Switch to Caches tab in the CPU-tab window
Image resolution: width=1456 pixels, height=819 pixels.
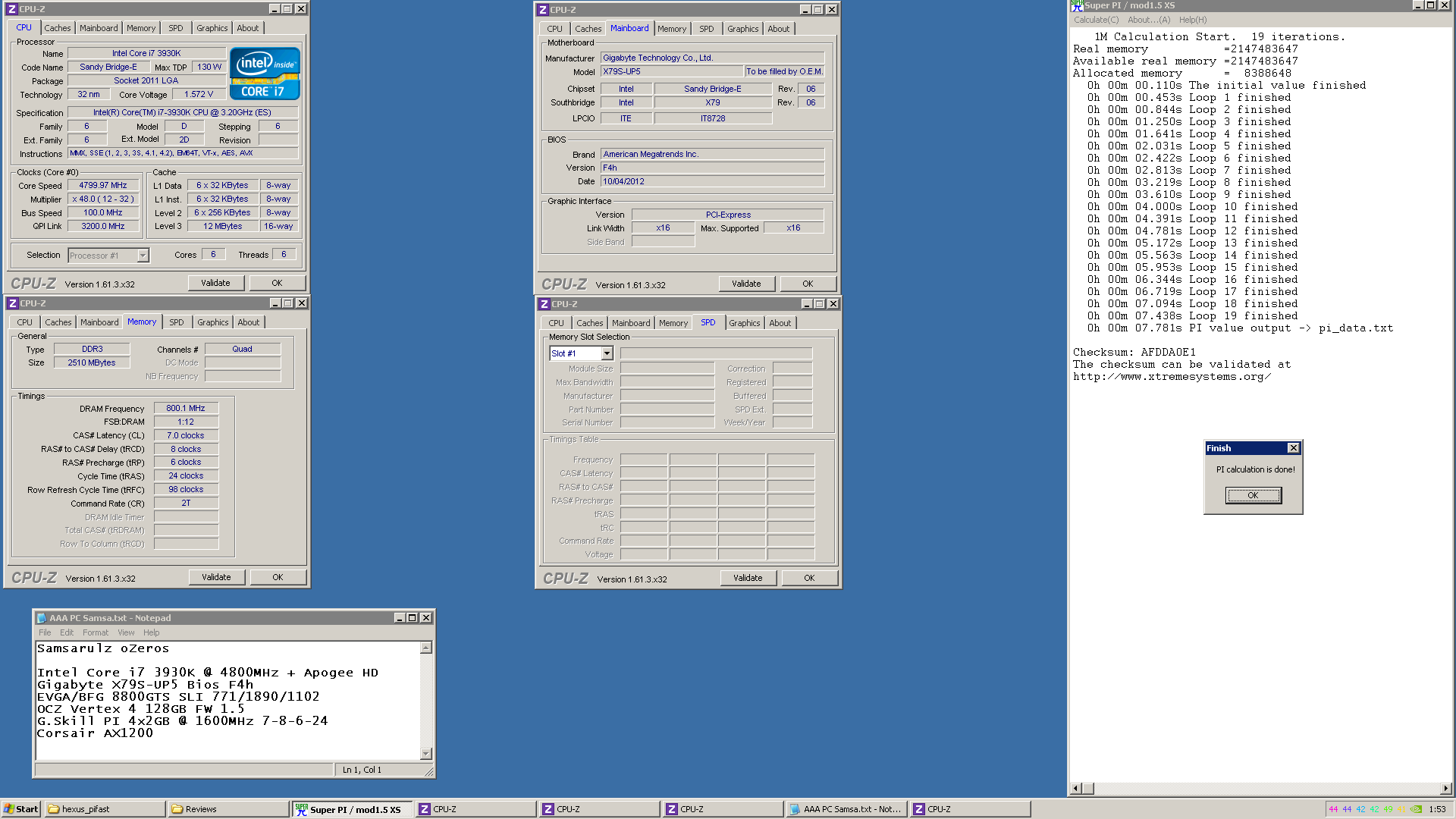click(57, 28)
